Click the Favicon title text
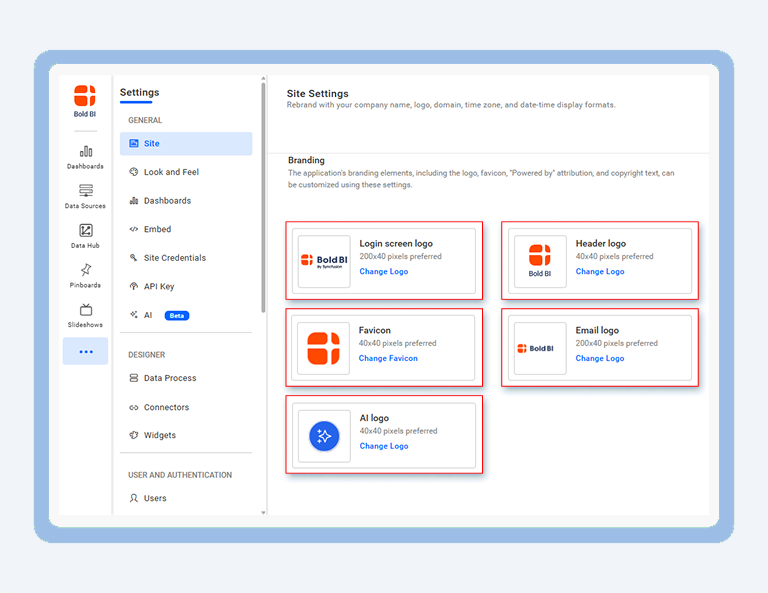The height and width of the screenshot is (593, 768). [374, 330]
